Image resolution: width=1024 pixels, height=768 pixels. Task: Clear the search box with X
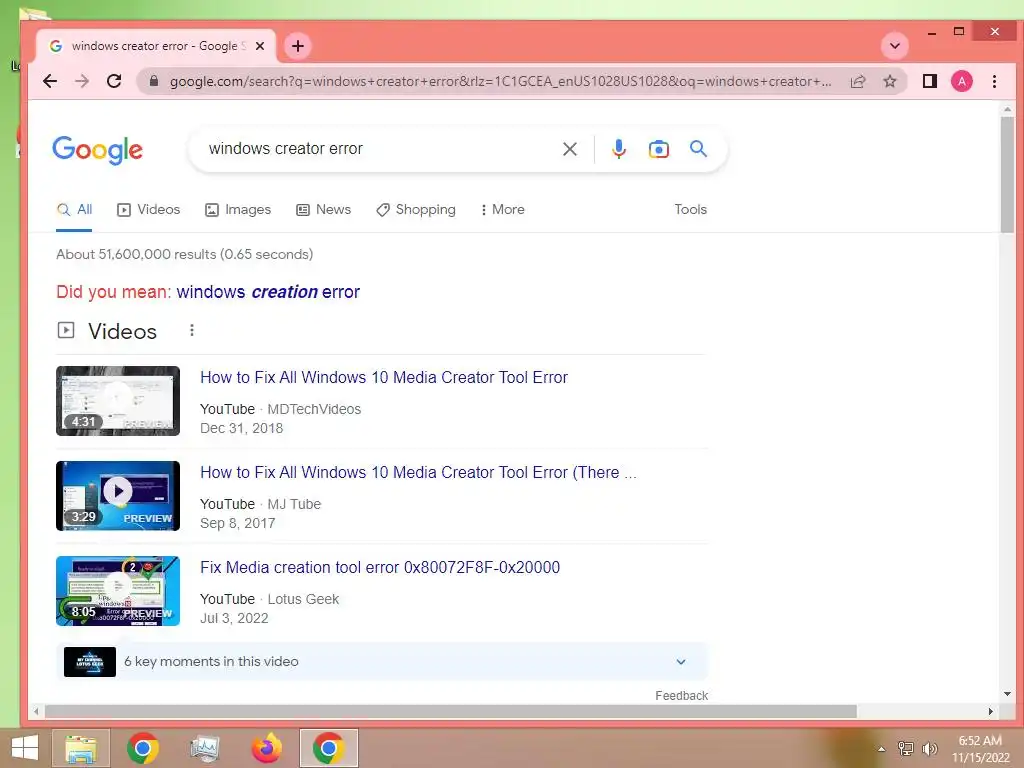coord(569,149)
